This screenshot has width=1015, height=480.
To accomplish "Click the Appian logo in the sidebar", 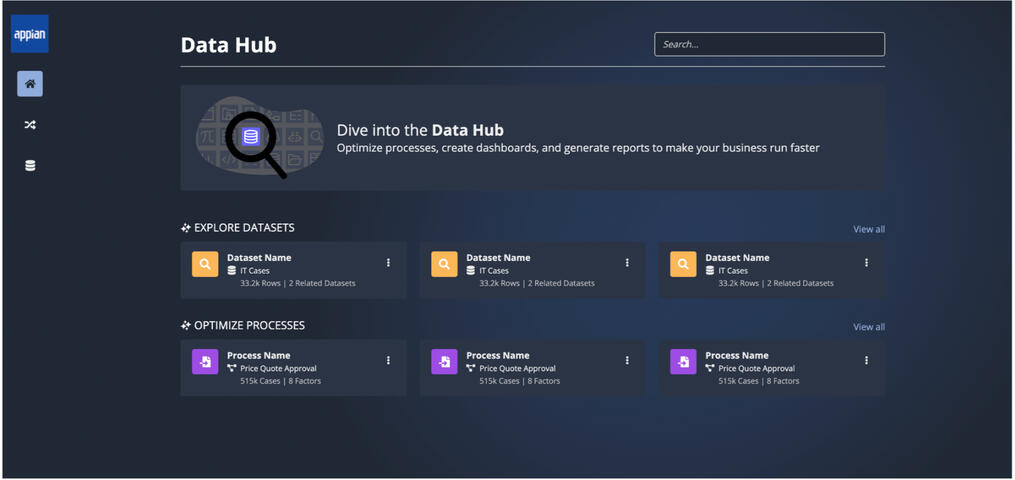I will point(30,34).
